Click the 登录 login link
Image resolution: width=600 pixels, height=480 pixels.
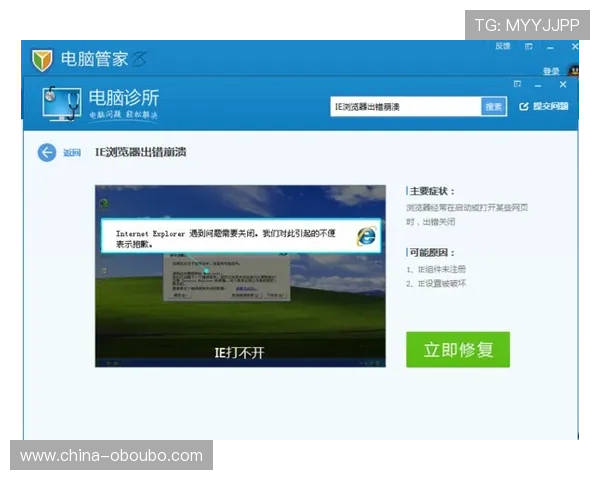551,71
